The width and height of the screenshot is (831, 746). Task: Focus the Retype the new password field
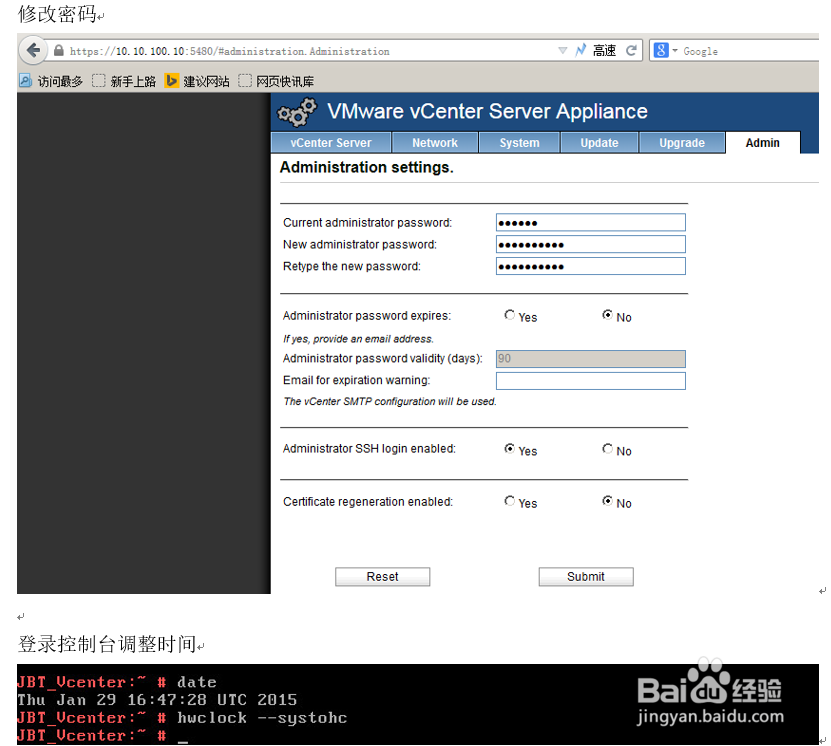(590, 266)
